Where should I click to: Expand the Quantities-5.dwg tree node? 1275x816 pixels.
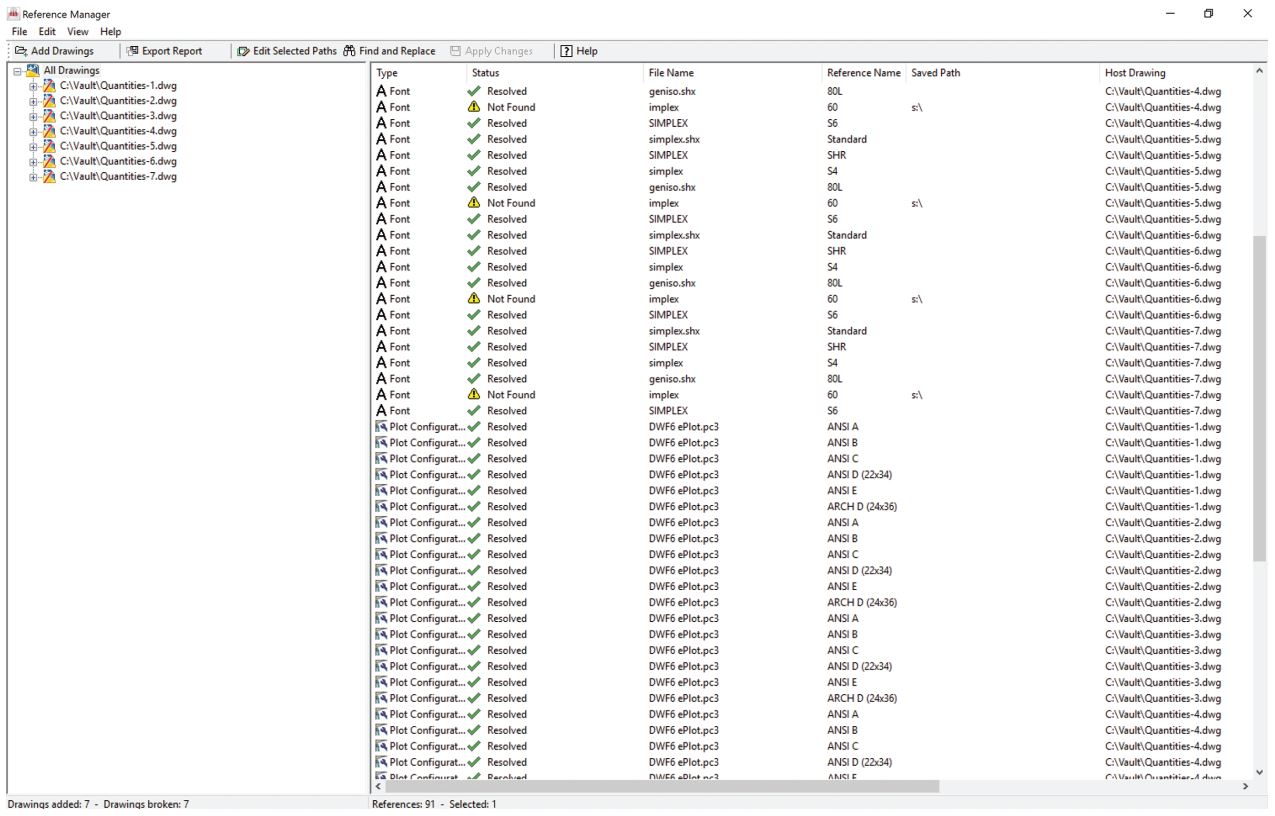31,146
